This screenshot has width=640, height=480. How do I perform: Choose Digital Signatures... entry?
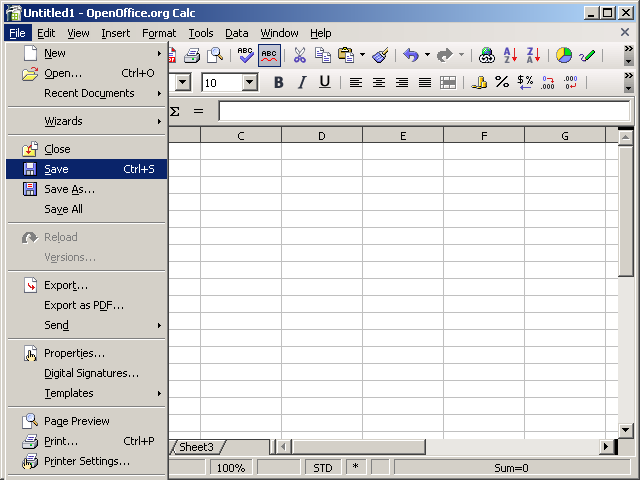point(87,373)
